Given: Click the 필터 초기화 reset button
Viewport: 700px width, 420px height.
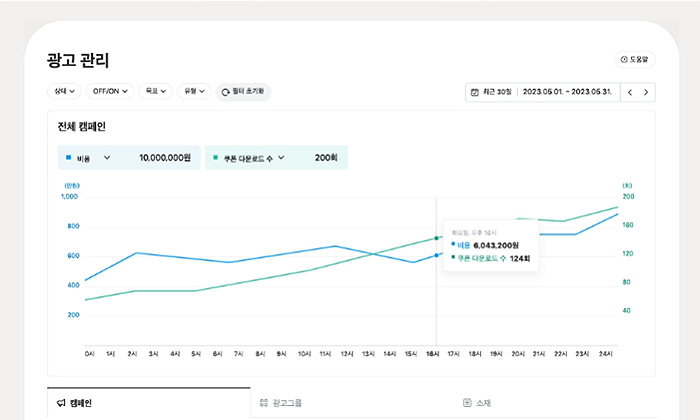Looking at the screenshot, I should click(243, 91).
